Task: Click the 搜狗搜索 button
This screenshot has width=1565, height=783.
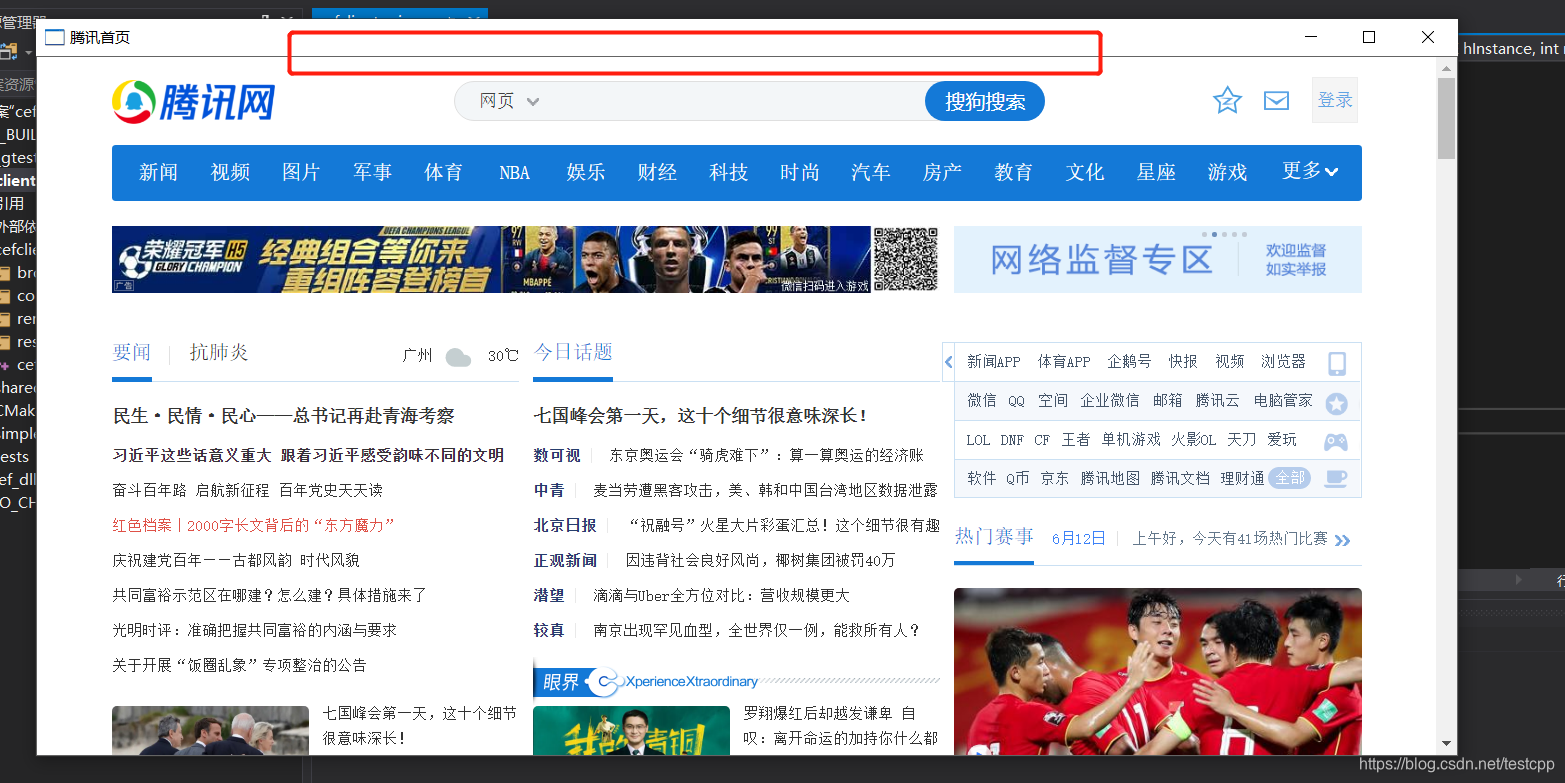Action: pos(985,101)
